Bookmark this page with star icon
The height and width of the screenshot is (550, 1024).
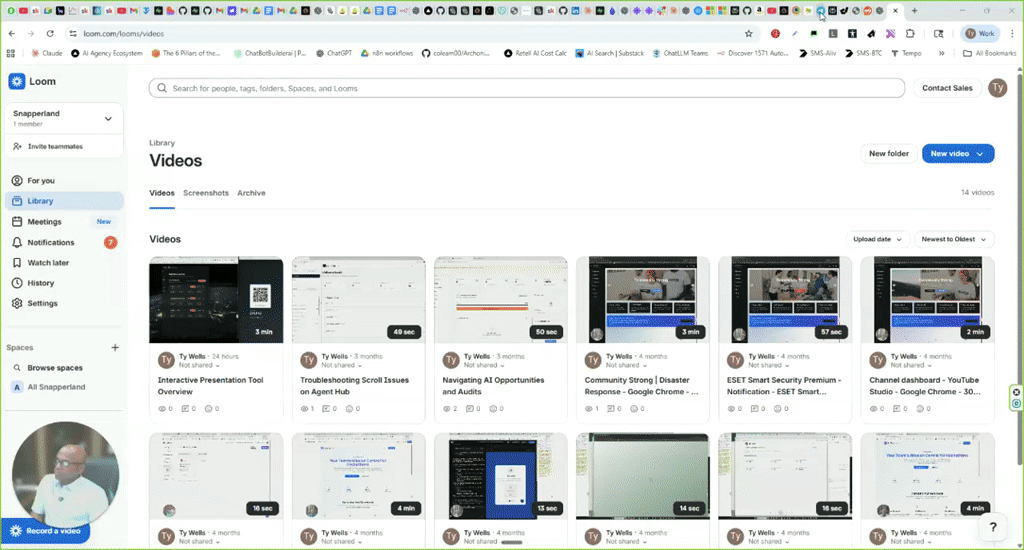pos(748,33)
